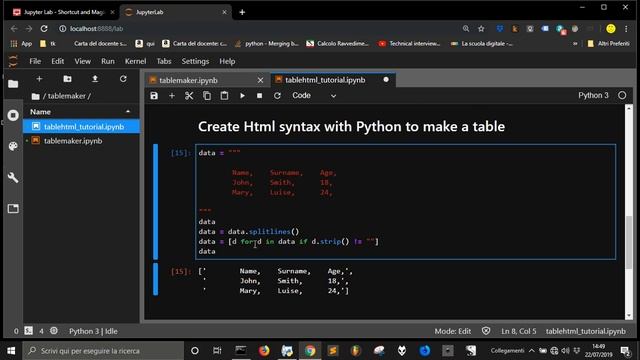
Task: Click the terminals count icon in status bar
Action: [29, 331]
